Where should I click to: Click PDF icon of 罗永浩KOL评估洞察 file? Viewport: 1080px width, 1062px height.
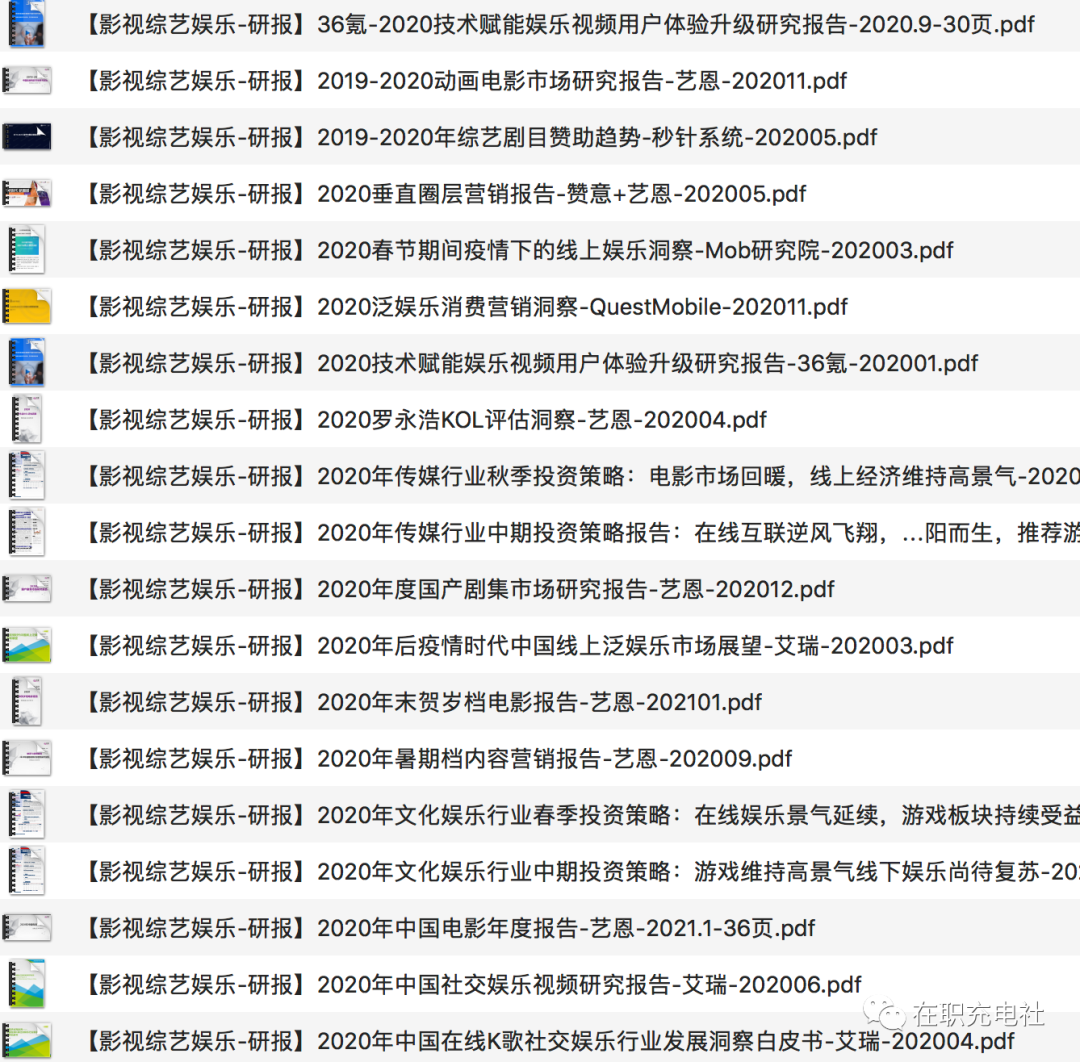click(27, 419)
